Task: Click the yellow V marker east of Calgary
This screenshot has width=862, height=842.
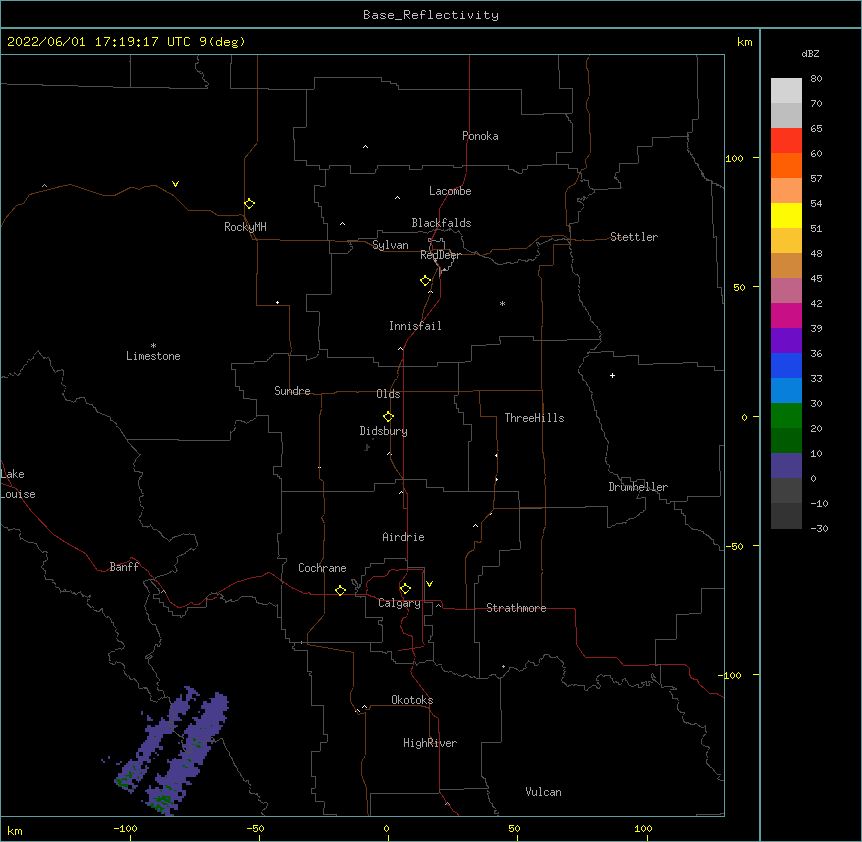Action: pyautogui.click(x=429, y=584)
